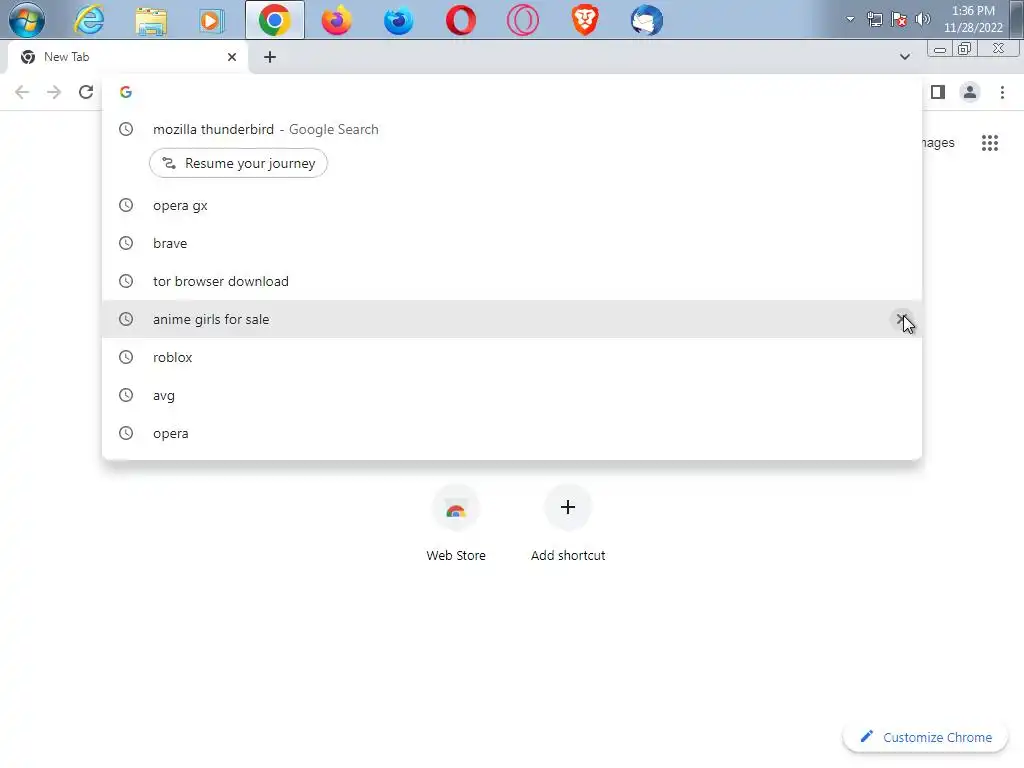This screenshot has height=768, width=1024.
Task: Select the avg suggestion
Action: point(512,394)
